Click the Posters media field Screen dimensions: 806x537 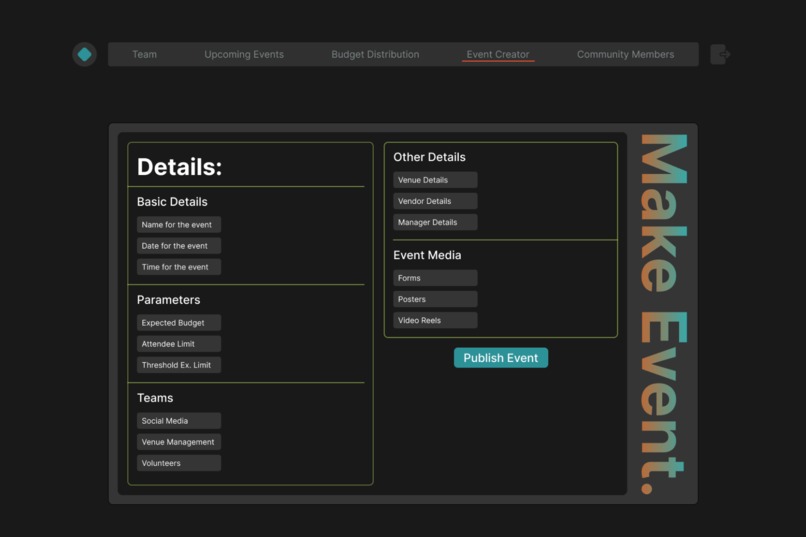[x=435, y=299]
